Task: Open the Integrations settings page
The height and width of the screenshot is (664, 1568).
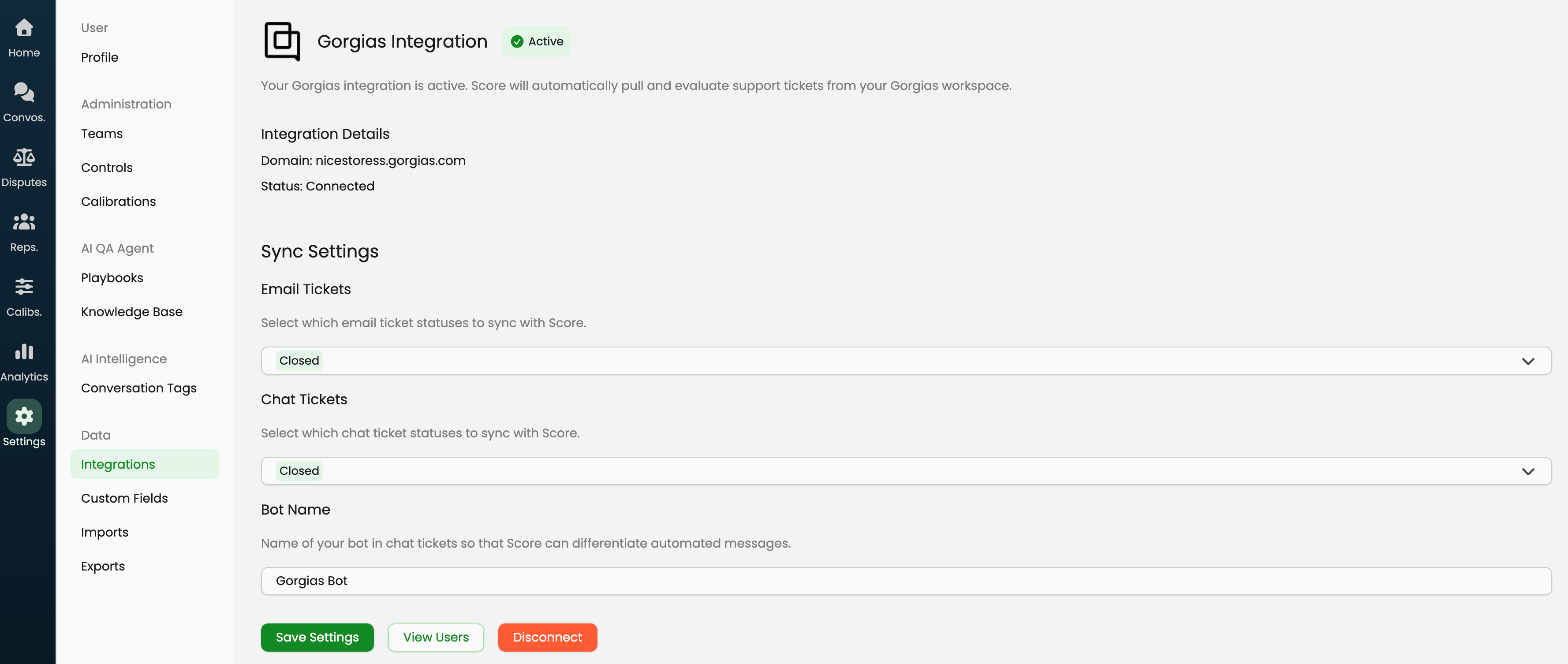Action: (118, 464)
